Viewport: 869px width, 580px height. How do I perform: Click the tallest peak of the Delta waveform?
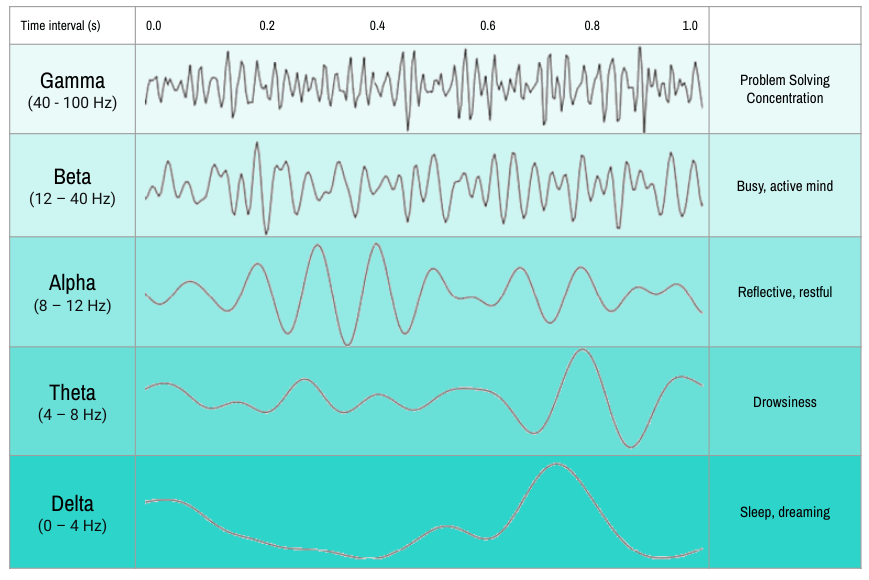pyautogui.click(x=556, y=464)
